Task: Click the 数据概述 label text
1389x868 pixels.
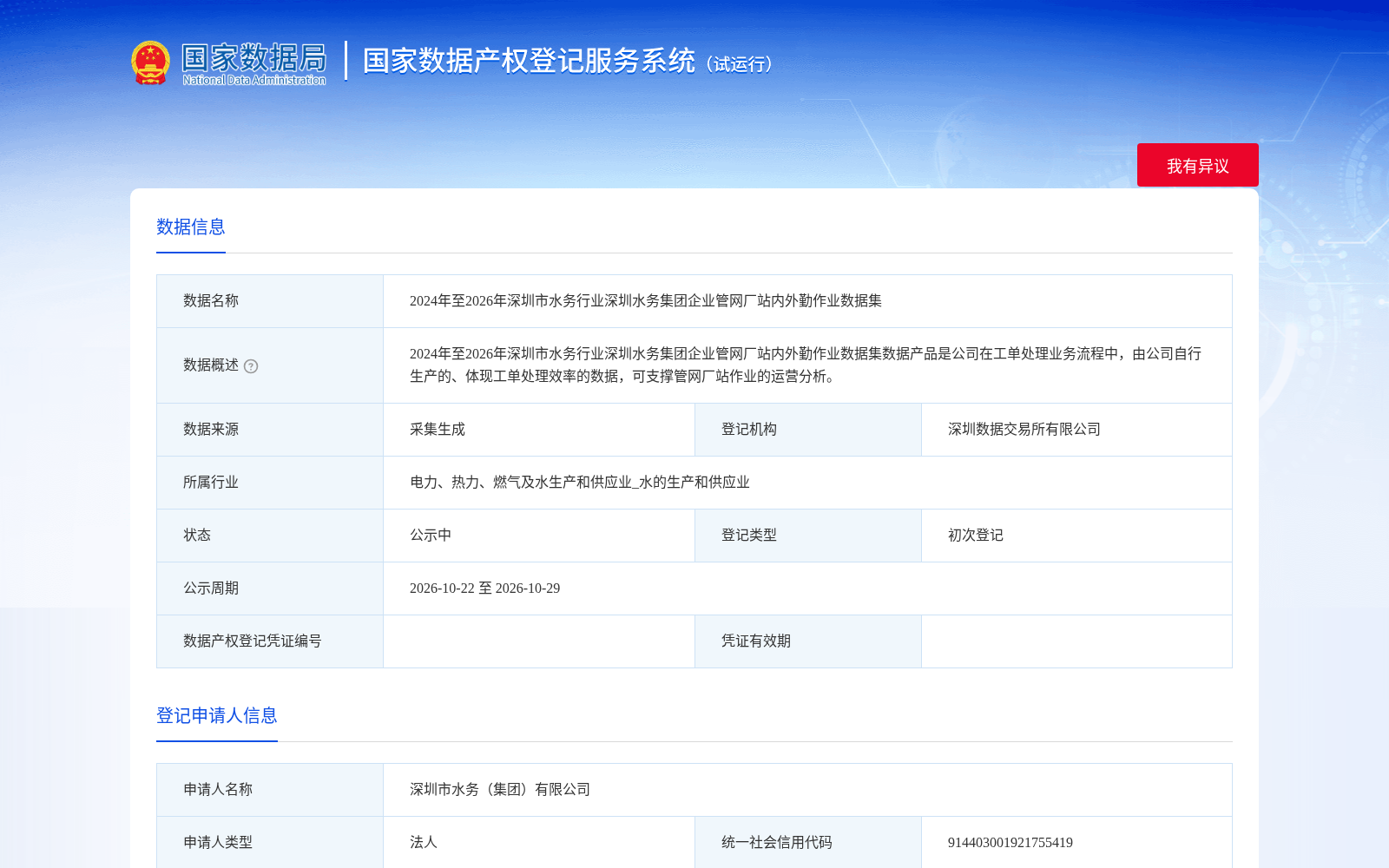Action: tap(211, 365)
